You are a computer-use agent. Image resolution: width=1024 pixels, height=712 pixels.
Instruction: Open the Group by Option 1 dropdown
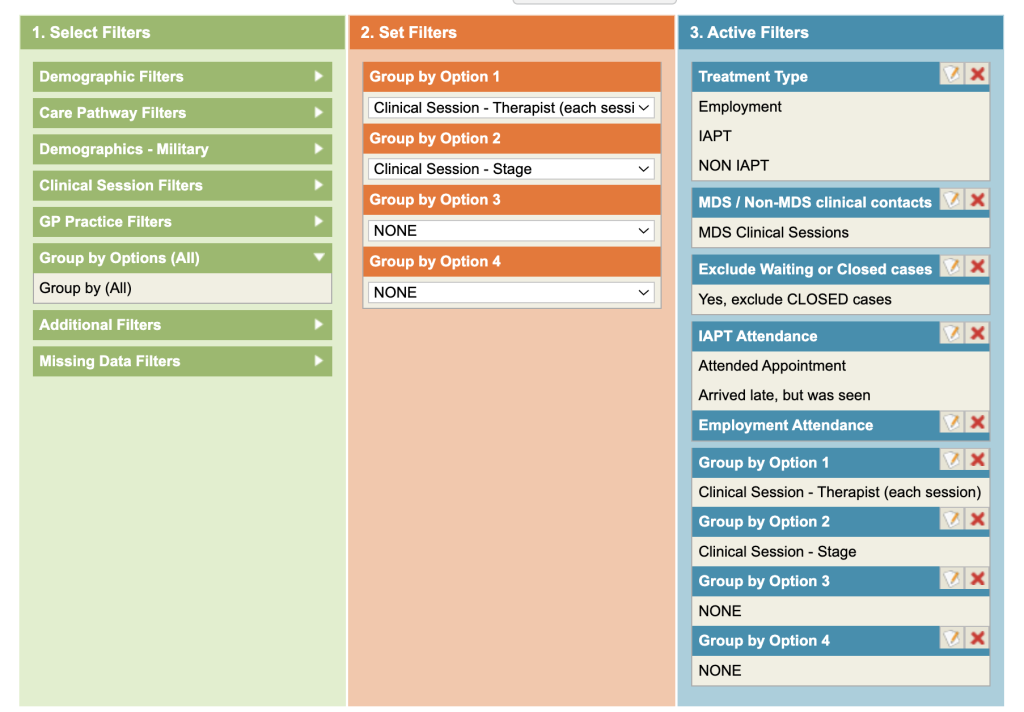[512, 107]
